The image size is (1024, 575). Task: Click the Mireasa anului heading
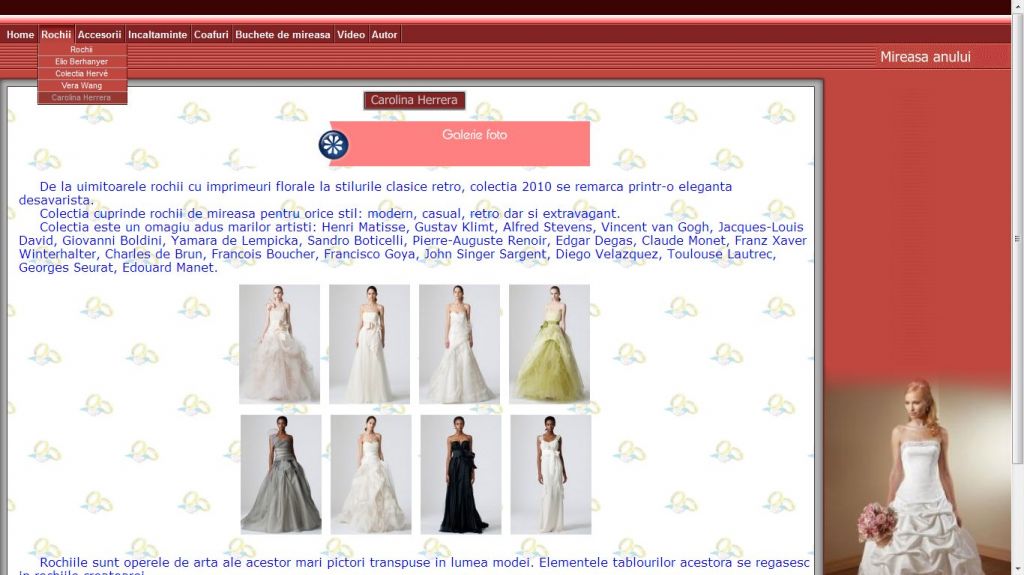[x=925, y=57]
